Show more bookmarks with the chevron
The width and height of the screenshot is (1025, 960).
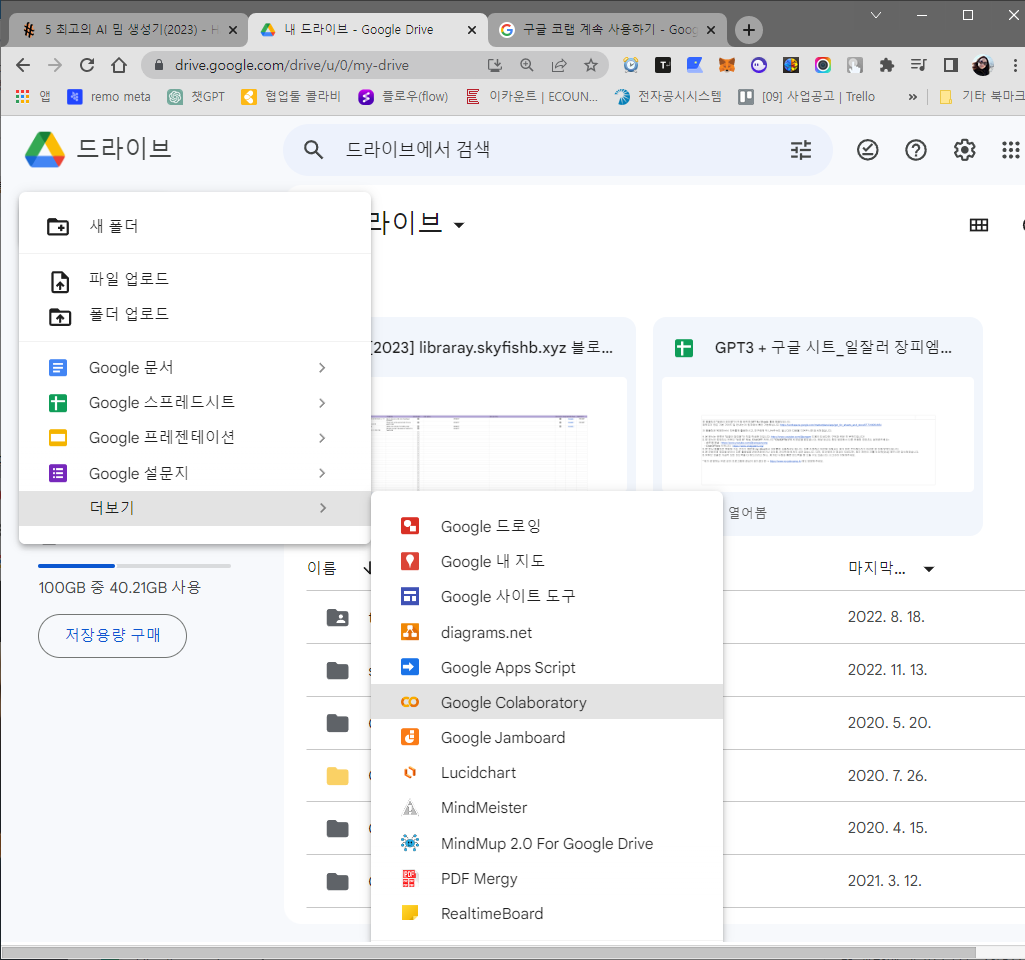[913, 97]
